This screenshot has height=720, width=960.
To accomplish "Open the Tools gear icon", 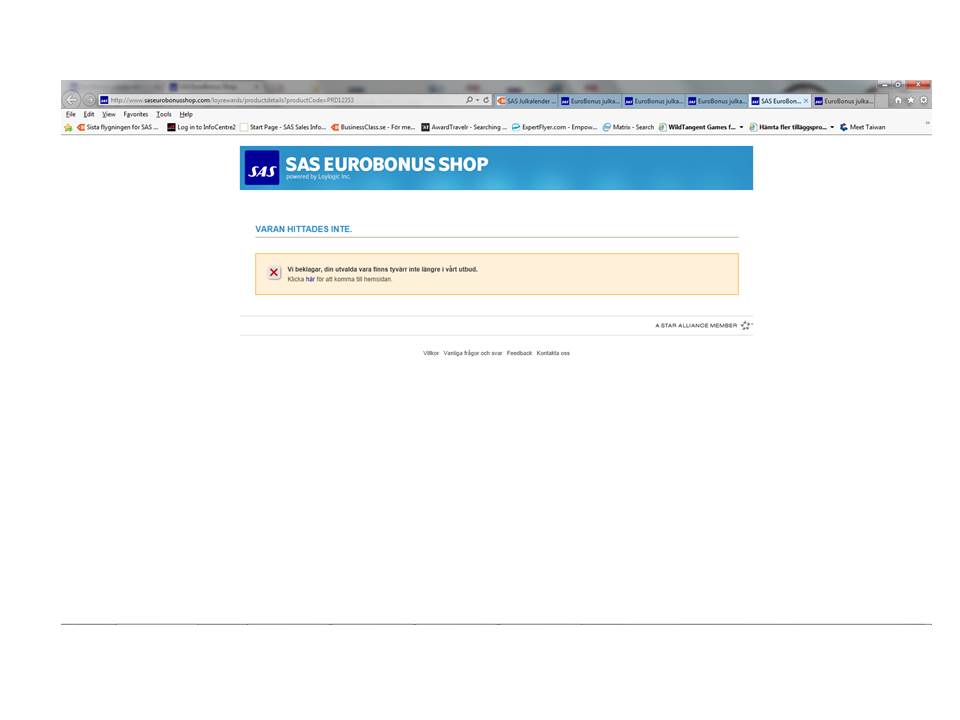I will coord(923,100).
